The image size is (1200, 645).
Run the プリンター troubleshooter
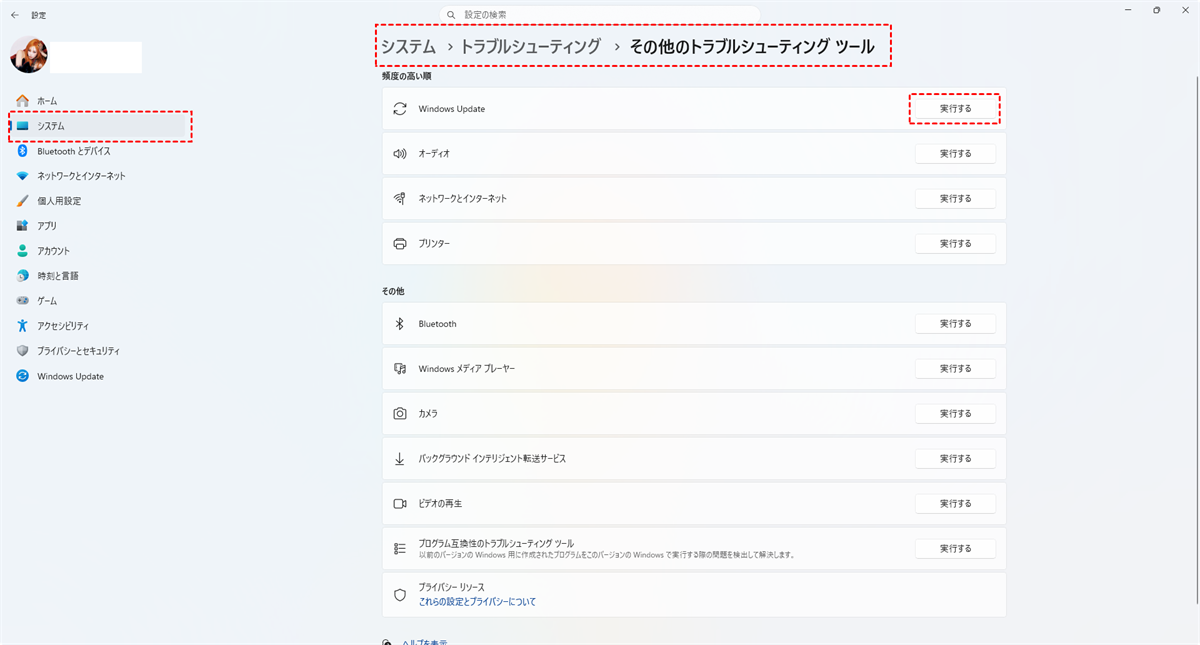click(955, 244)
